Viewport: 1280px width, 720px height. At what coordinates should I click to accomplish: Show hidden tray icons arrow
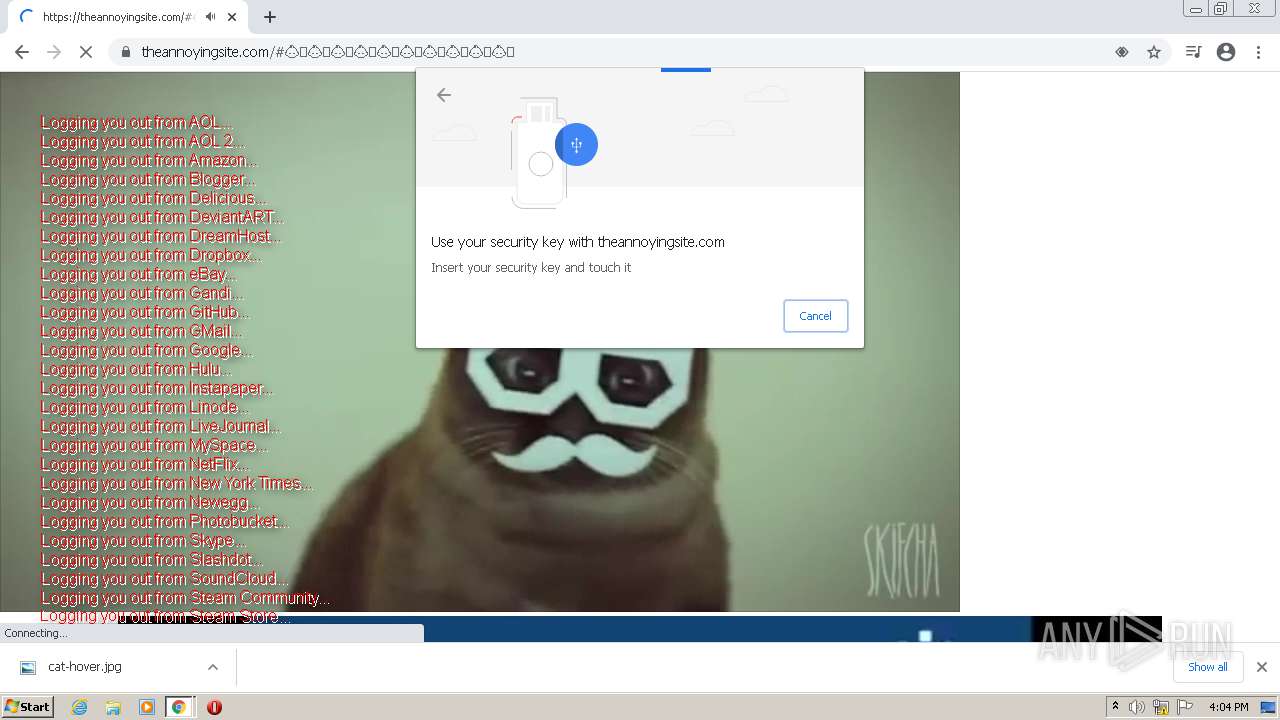[1115, 707]
